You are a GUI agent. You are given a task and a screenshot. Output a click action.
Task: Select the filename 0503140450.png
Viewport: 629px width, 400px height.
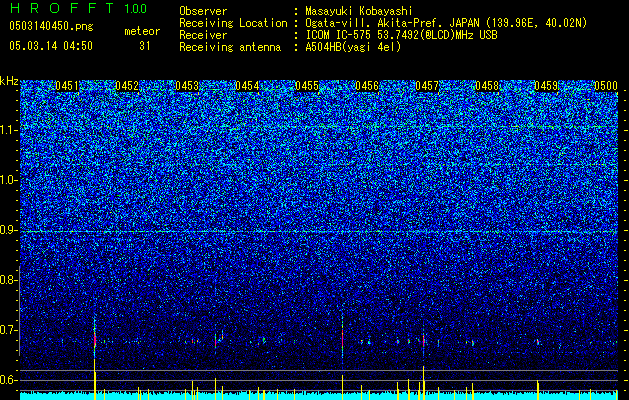point(51,26)
